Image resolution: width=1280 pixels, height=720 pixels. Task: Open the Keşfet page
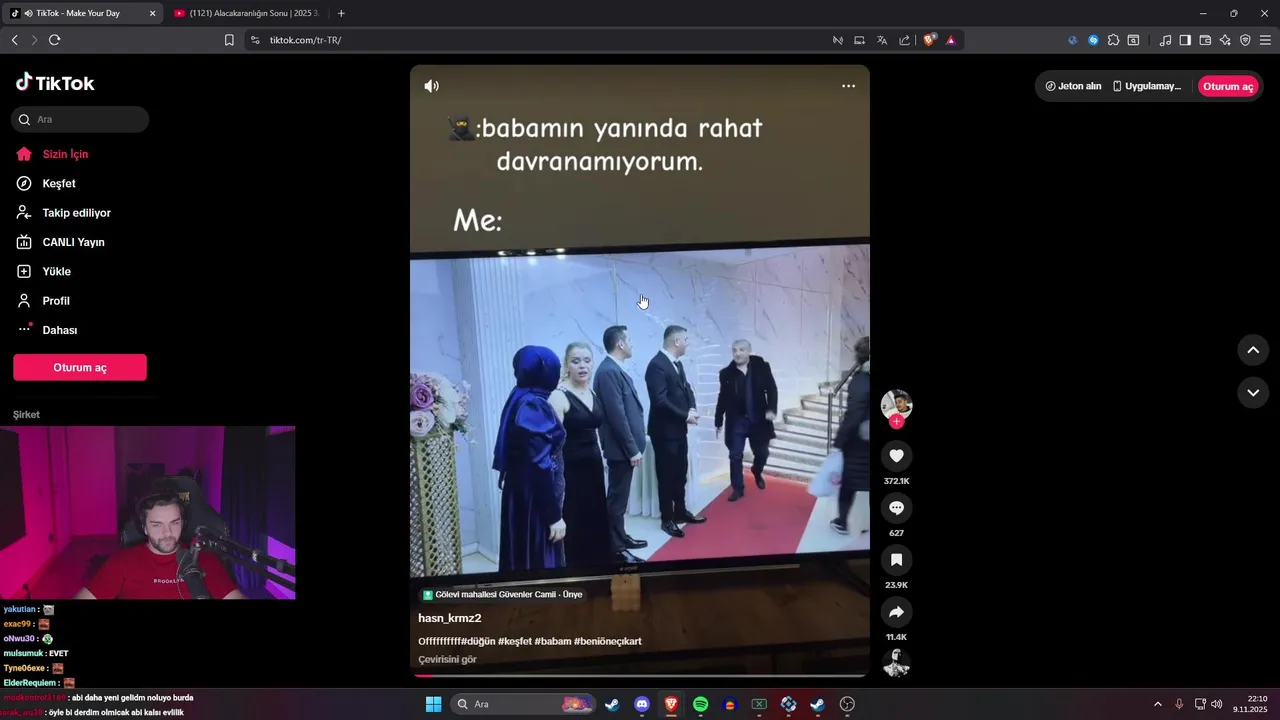59,184
